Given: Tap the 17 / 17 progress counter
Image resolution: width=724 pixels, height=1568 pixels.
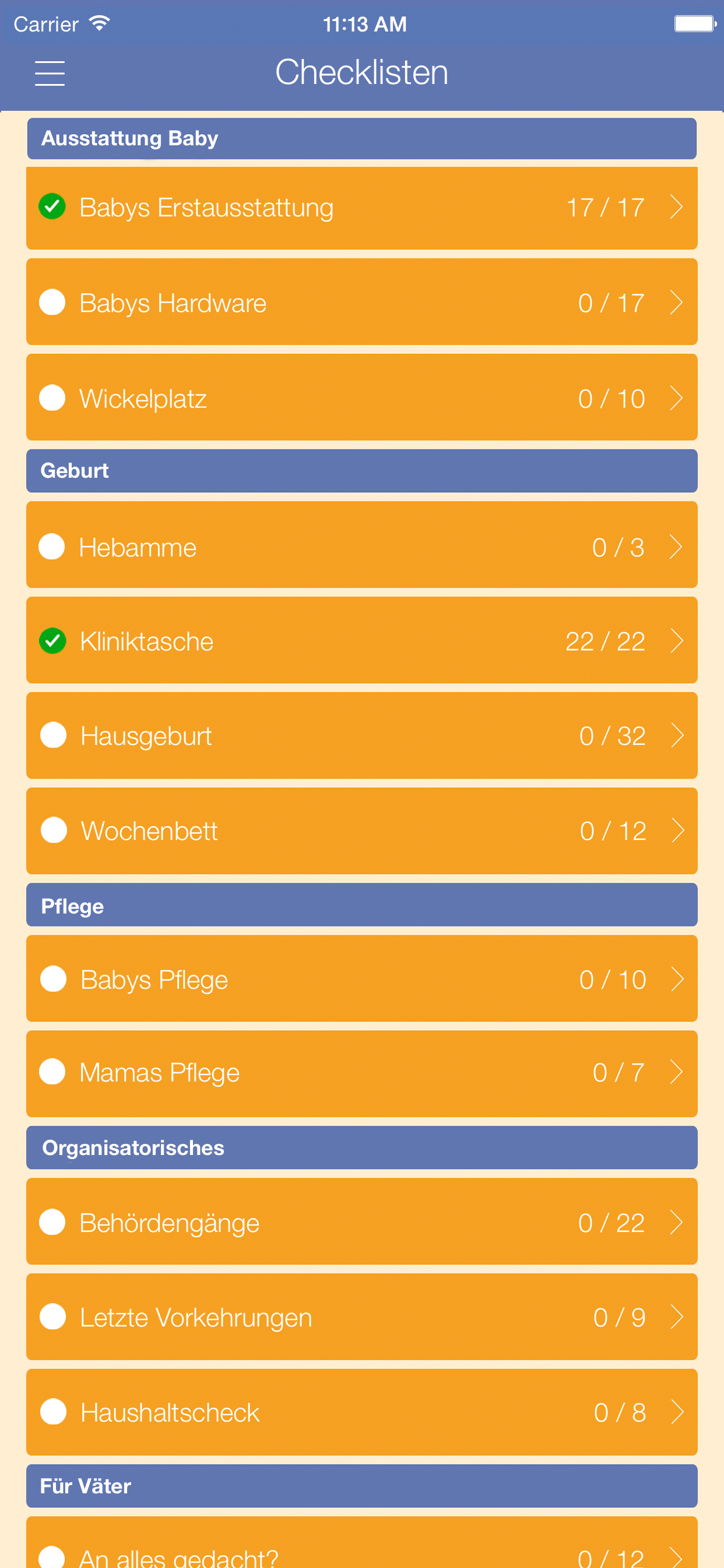Looking at the screenshot, I should (605, 208).
